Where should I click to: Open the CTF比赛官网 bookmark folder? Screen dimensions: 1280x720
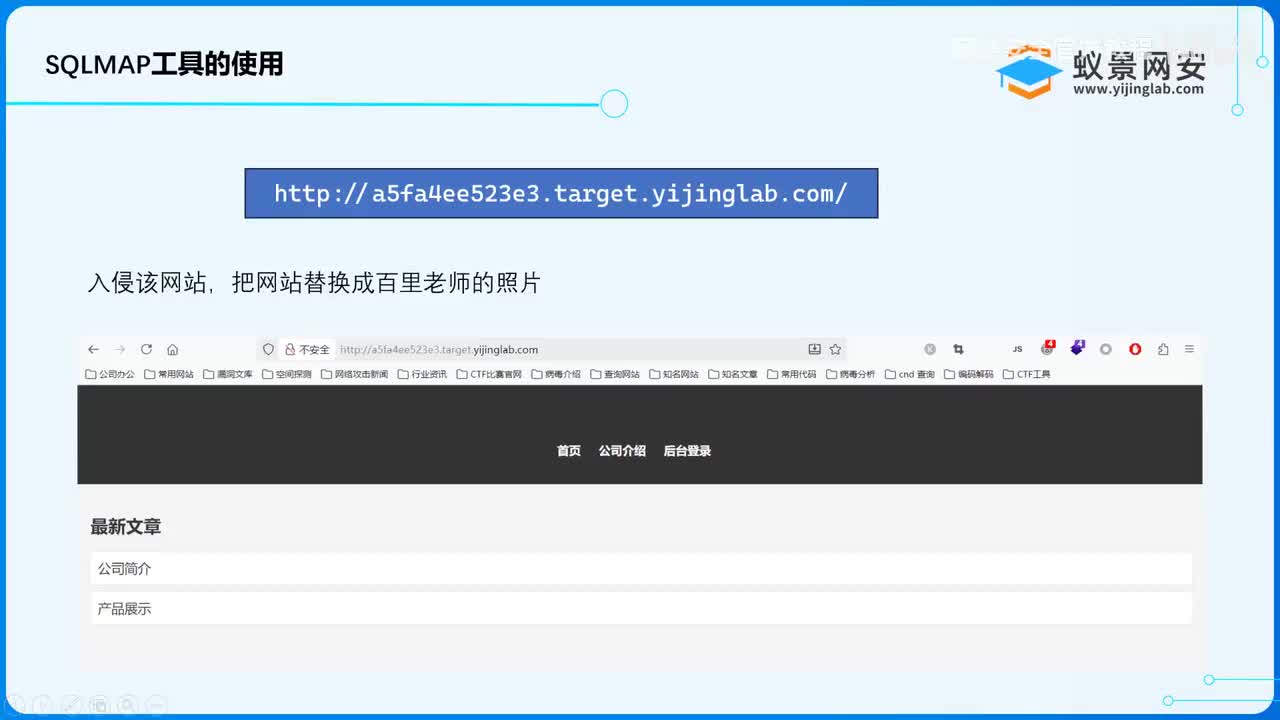tap(489, 374)
